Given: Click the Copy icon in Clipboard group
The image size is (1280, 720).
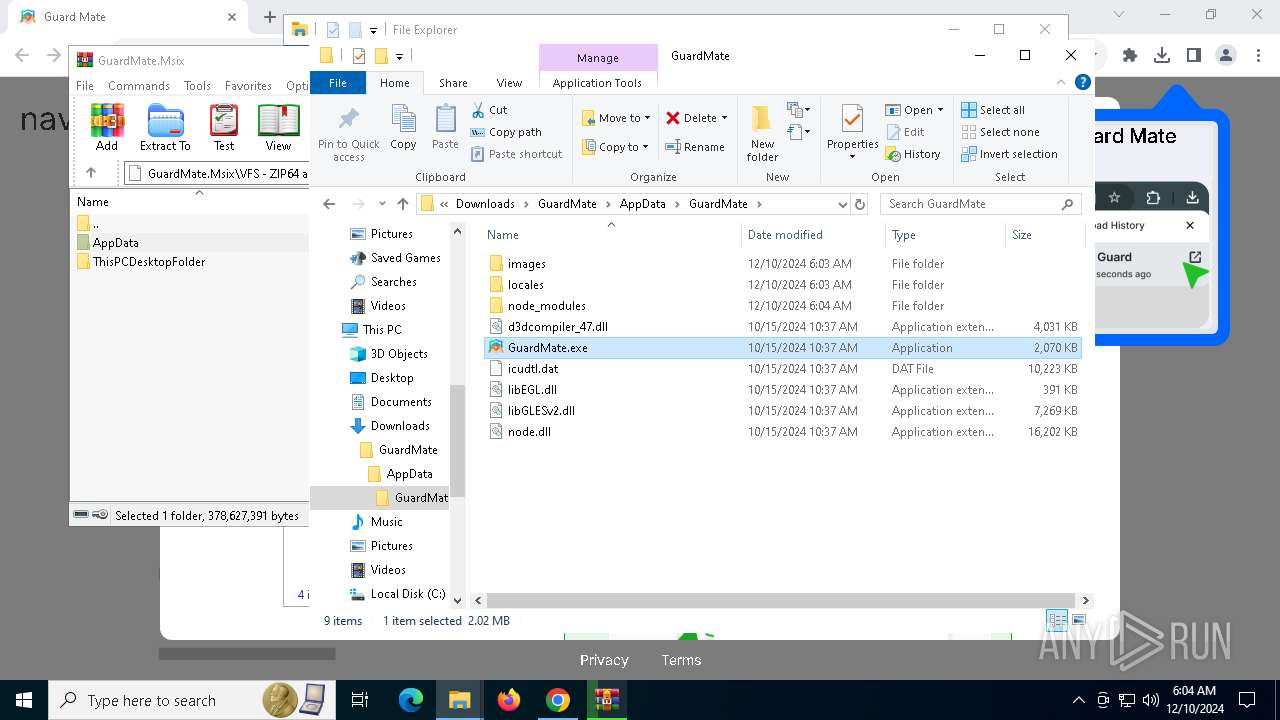Looking at the screenshot, I should coord(404,127).
